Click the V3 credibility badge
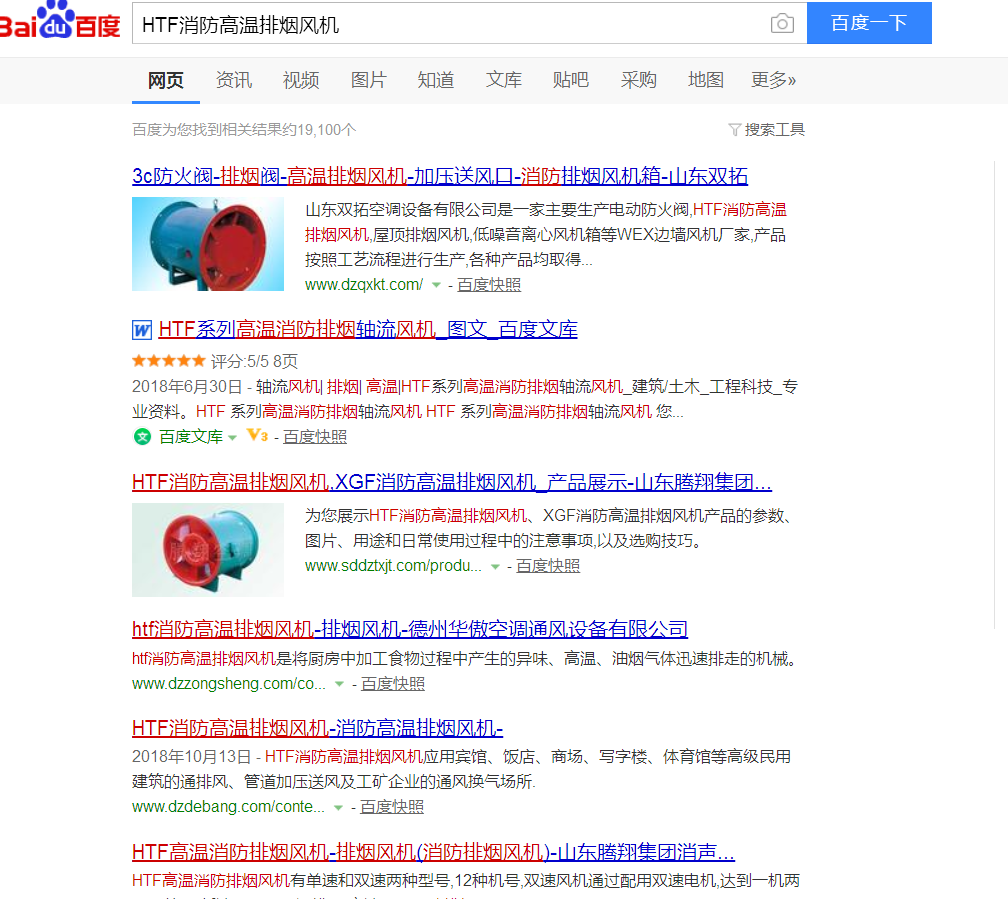Screen dimensions: 1008x899 coord(257,435)
